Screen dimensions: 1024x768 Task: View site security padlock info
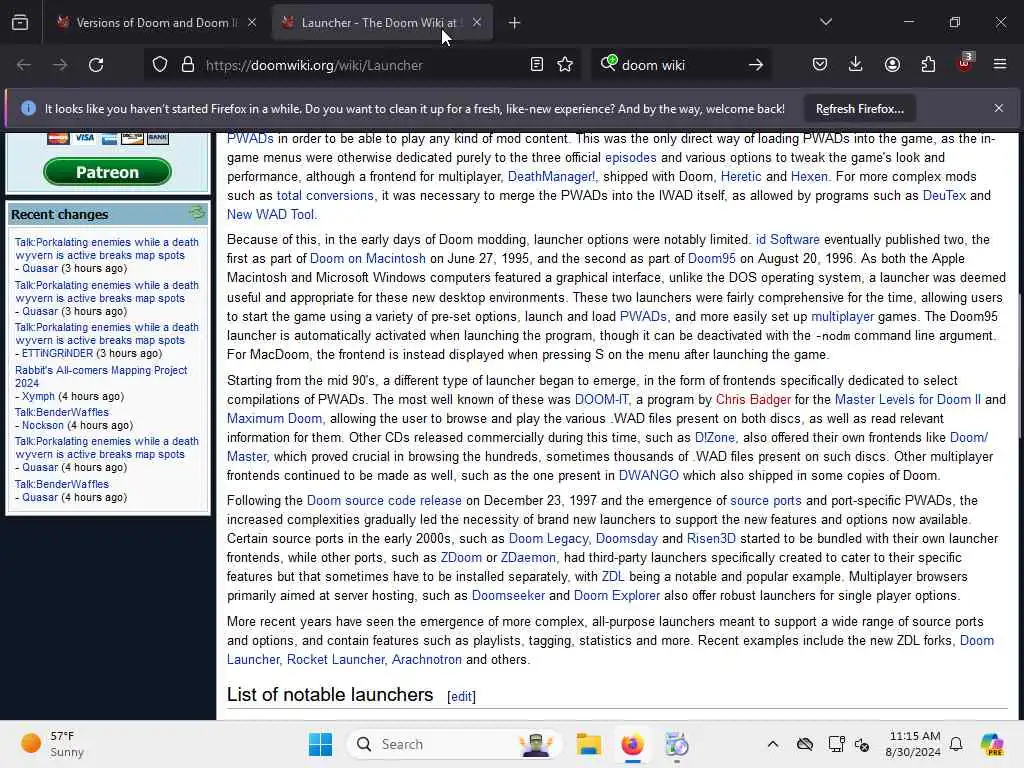[x=188, y=65]
